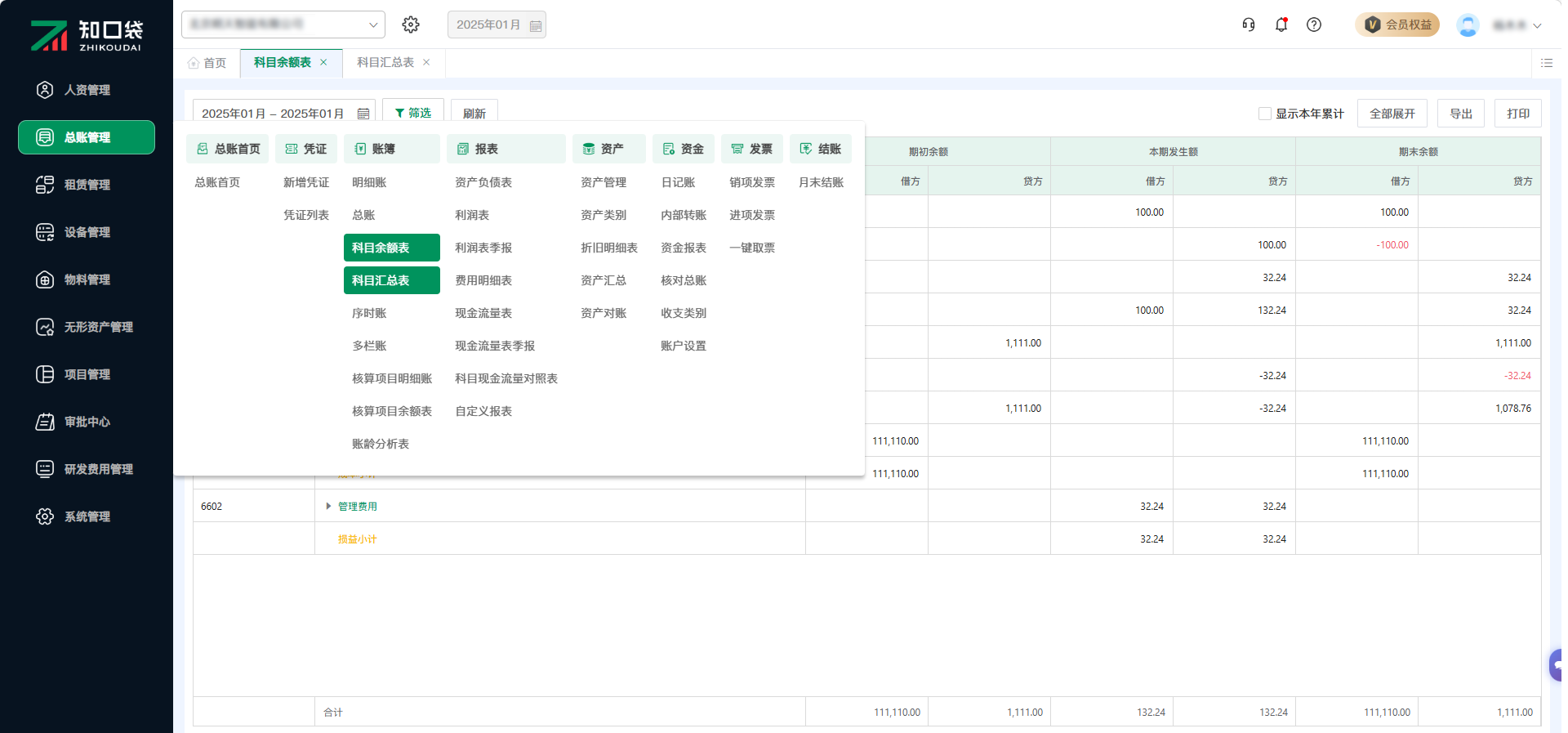The width and height of the screenshot is (1568, 733).
Task: Click the help question mark icon
Action: [x=1314, y=25]
